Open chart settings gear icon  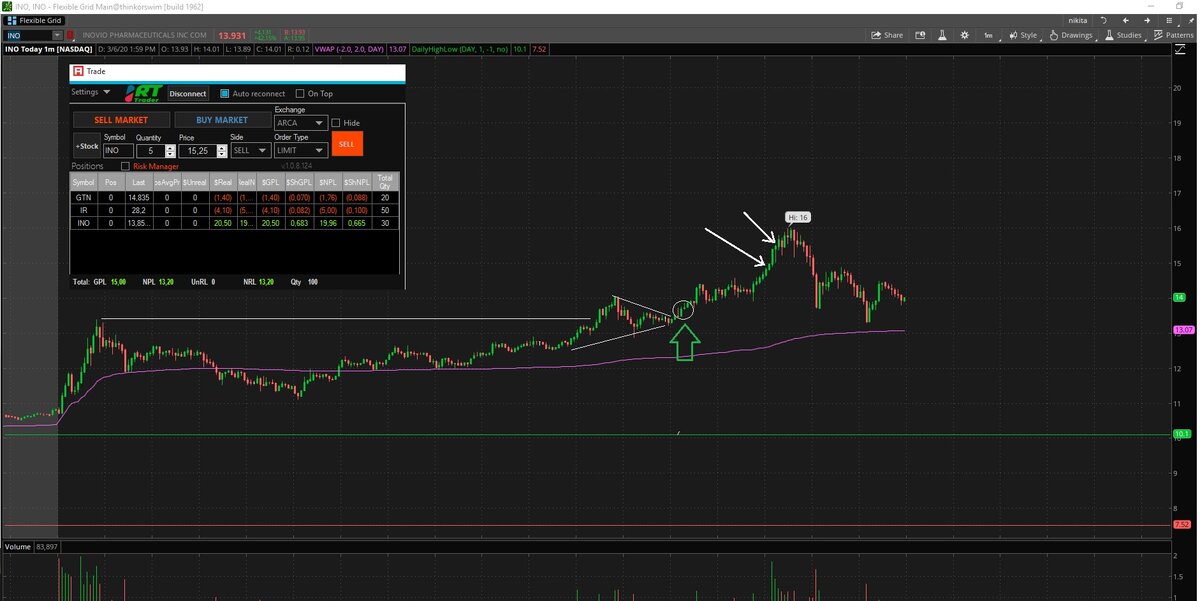coord(964,35)
